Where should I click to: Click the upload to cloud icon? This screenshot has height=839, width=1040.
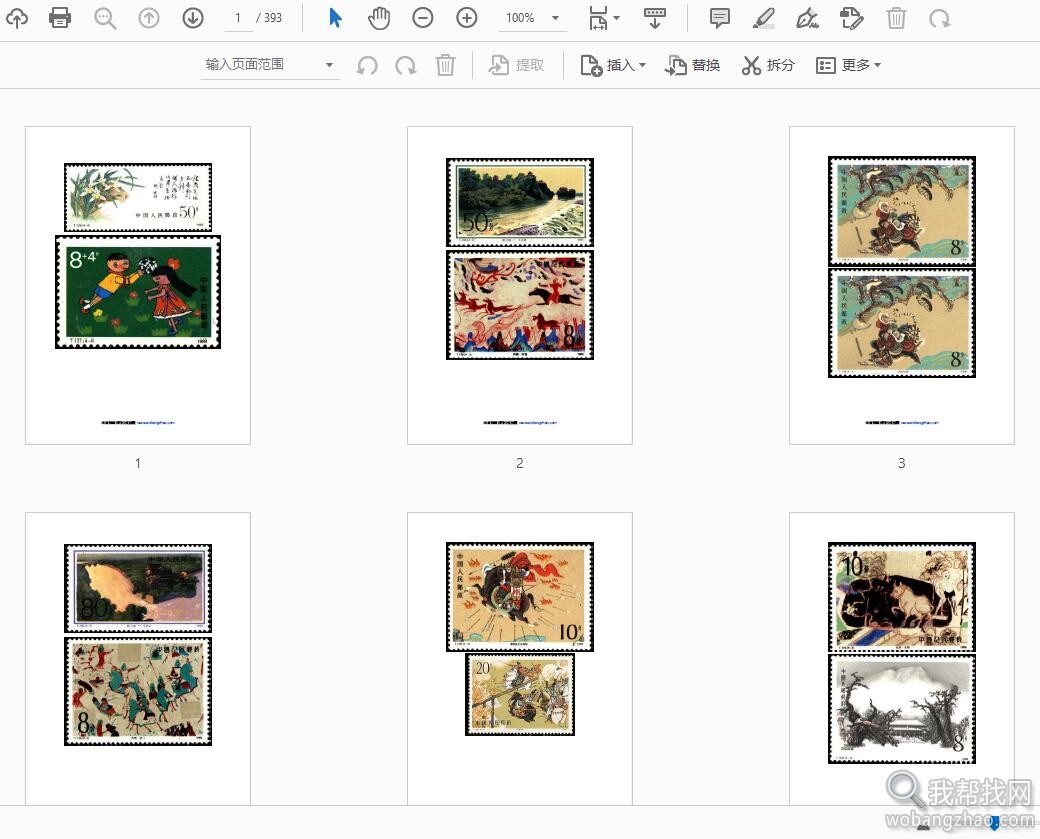[x=17, y=18]
